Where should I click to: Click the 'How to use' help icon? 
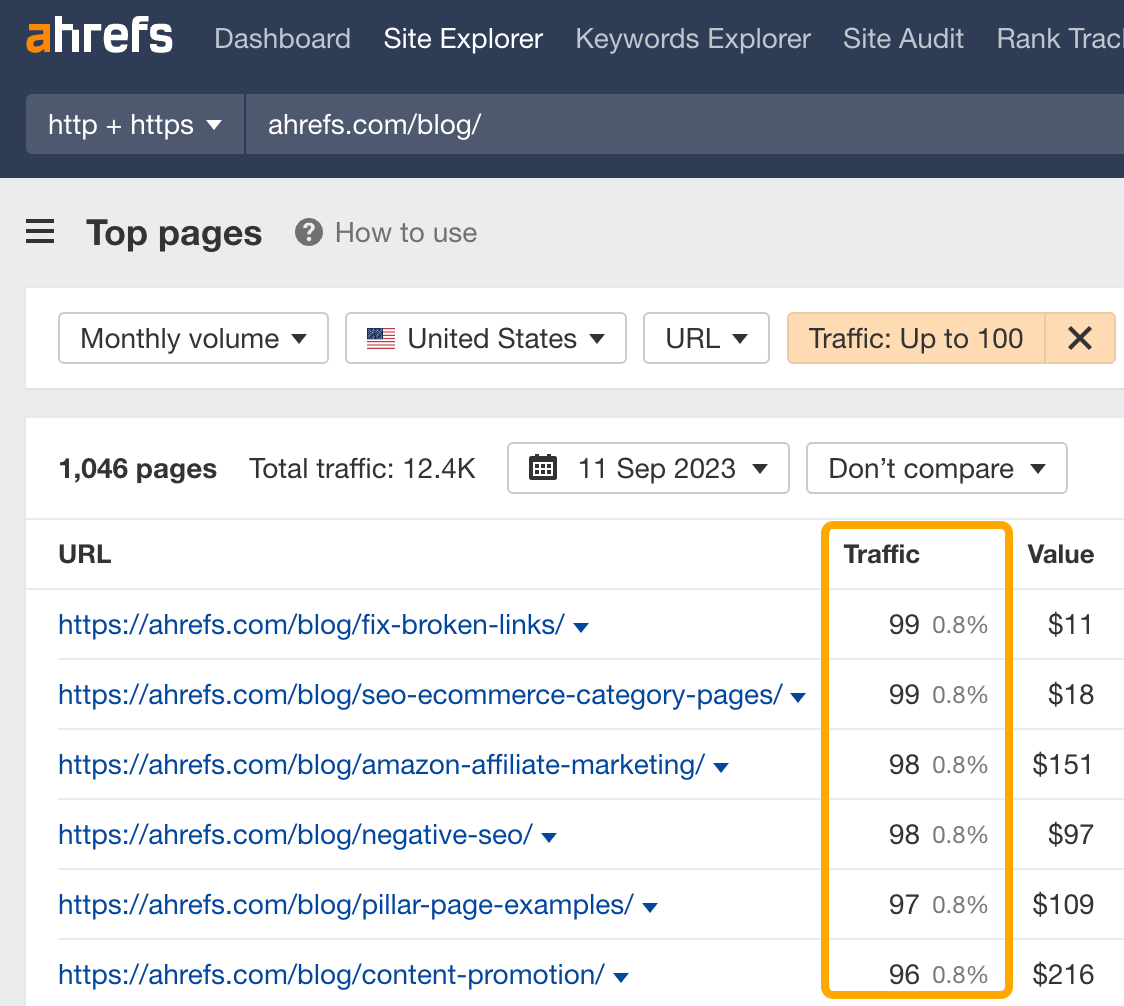[x=308, y=232]
